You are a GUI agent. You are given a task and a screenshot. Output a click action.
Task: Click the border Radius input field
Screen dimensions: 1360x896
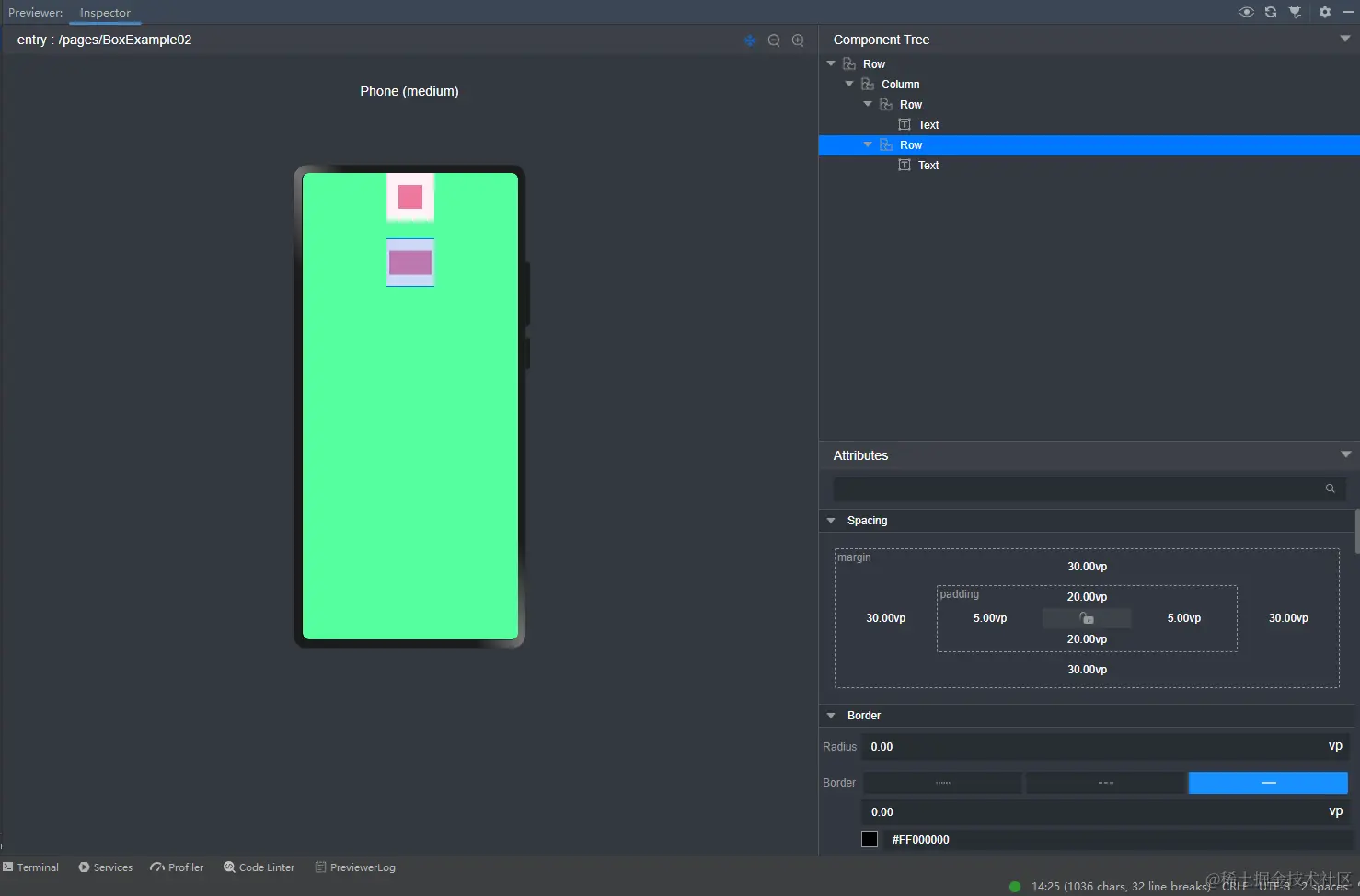click(x=1105, y=747)
